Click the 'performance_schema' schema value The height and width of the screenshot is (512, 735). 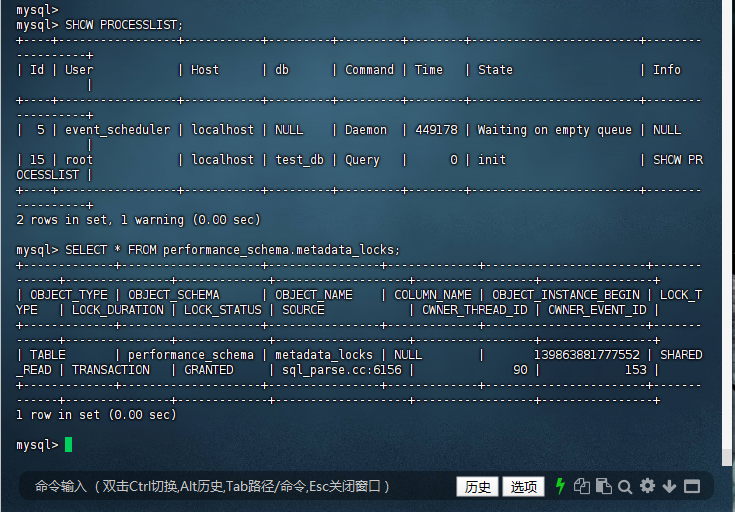tap(191, 355)
